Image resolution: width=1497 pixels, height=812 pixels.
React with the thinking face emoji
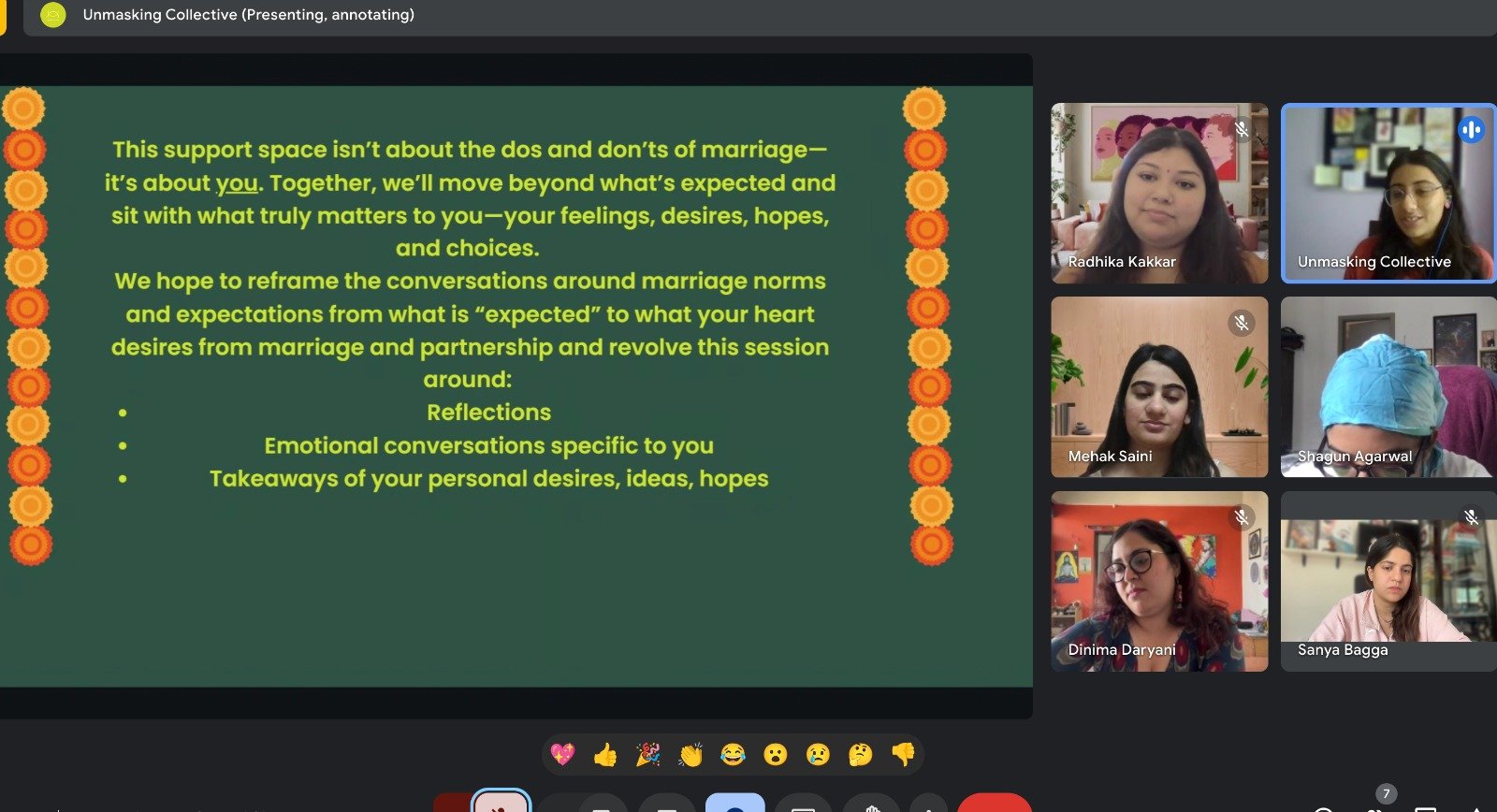click(860, 754)
